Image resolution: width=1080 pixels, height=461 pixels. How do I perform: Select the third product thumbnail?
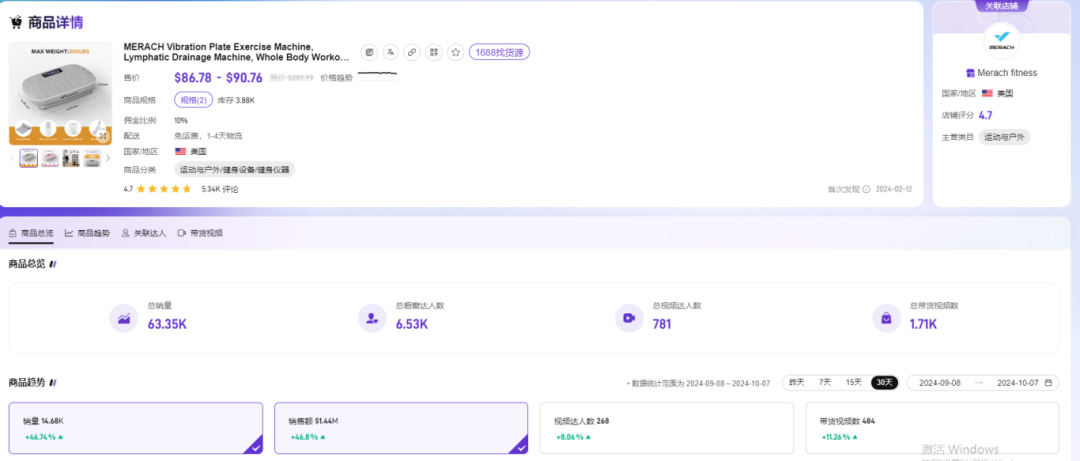click(x=71, y=158)
